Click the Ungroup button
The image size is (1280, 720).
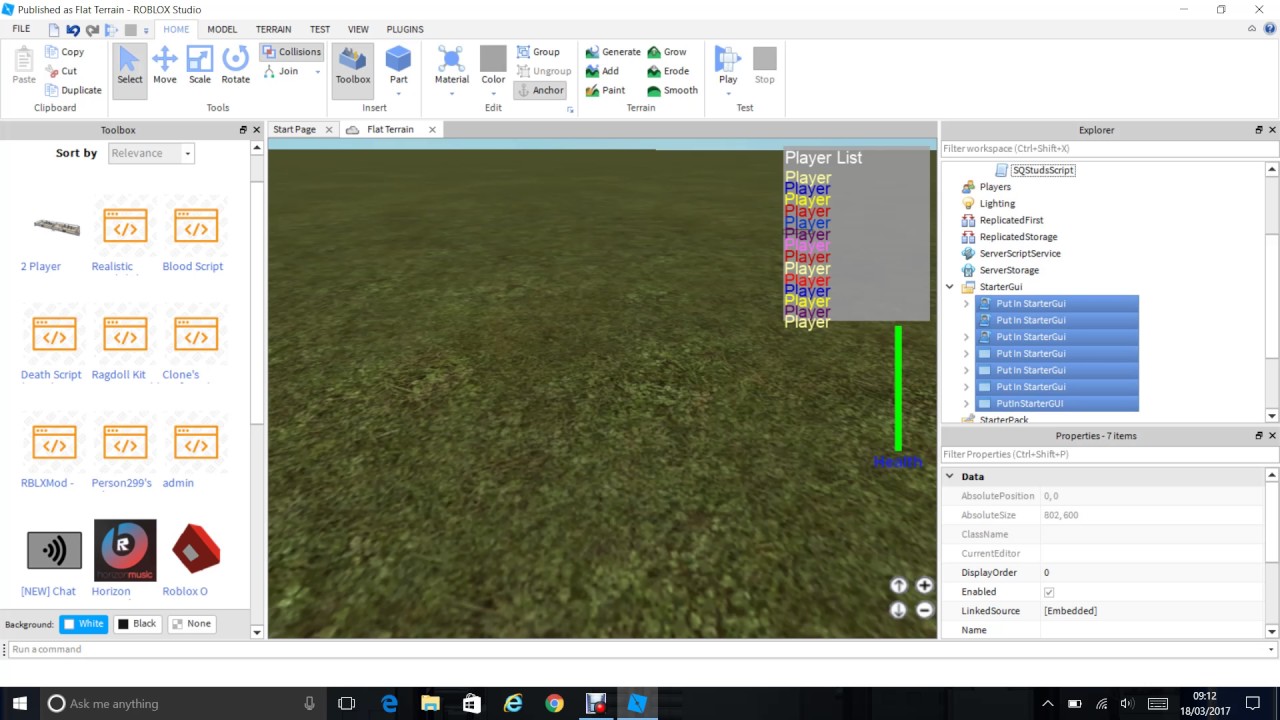[544, 71]
